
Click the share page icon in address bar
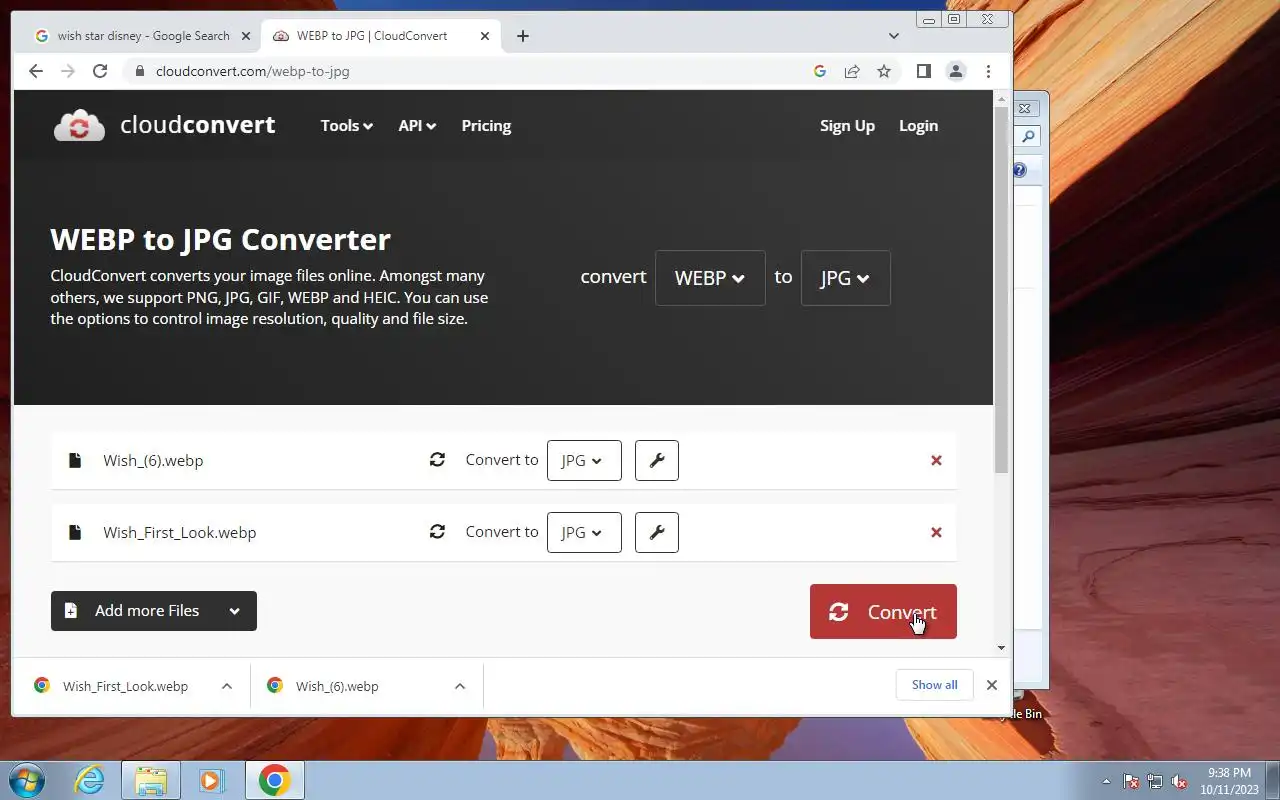coord(852,71)
